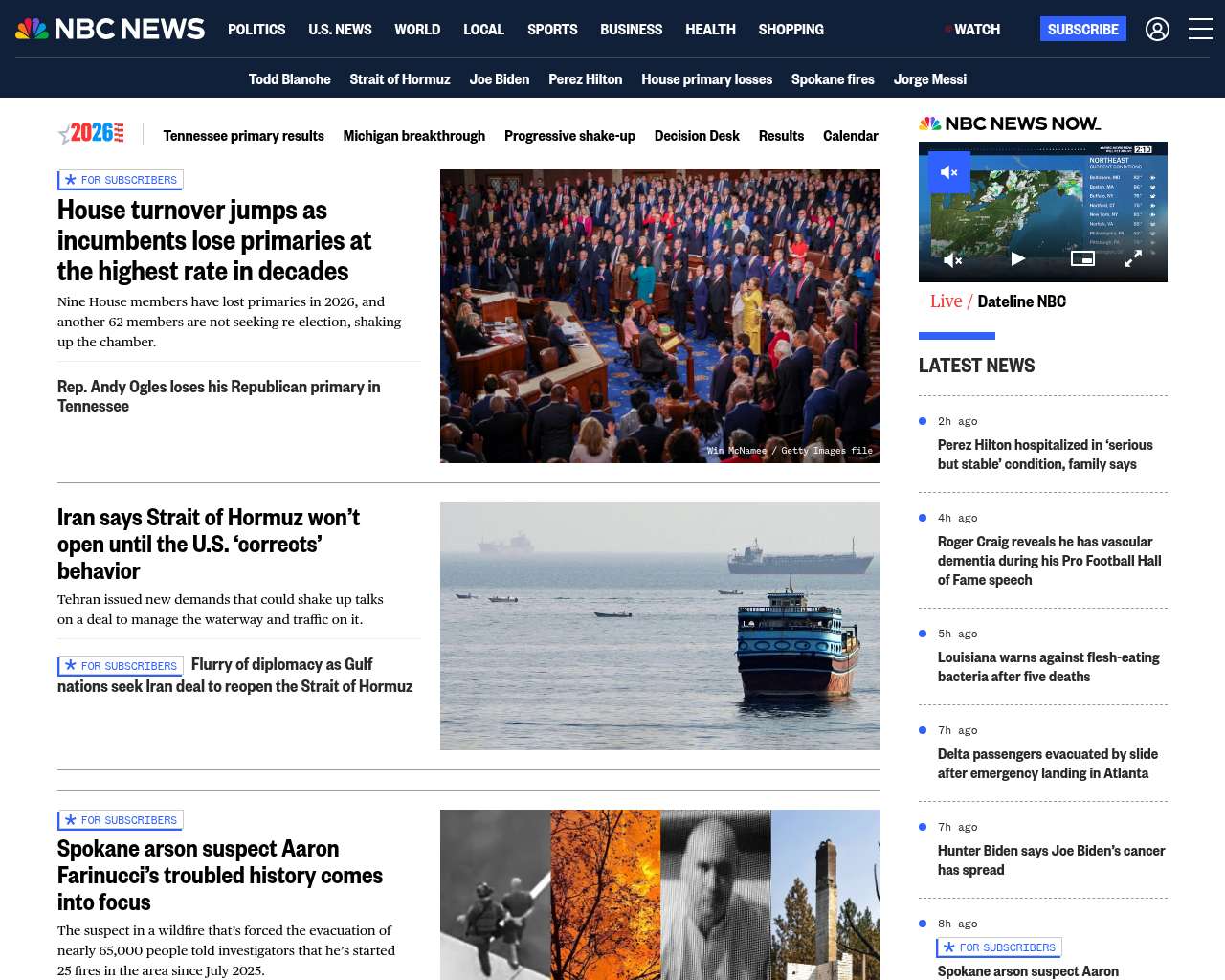Open the House chamber photo
Viewport: 1225px width, 980px height.
click(660, 316)
